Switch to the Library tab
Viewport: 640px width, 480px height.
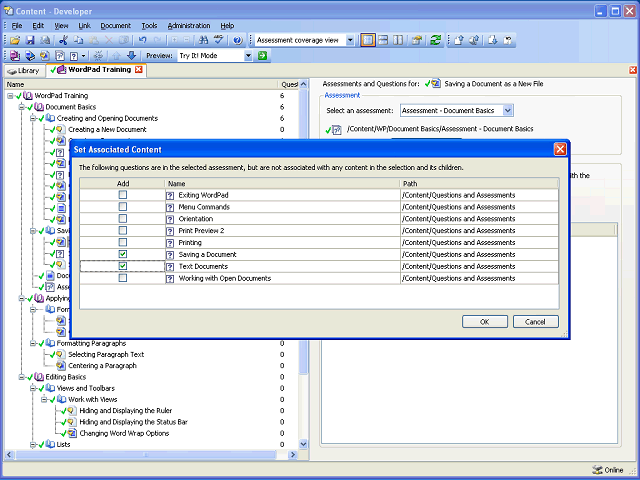coord(23,71)
